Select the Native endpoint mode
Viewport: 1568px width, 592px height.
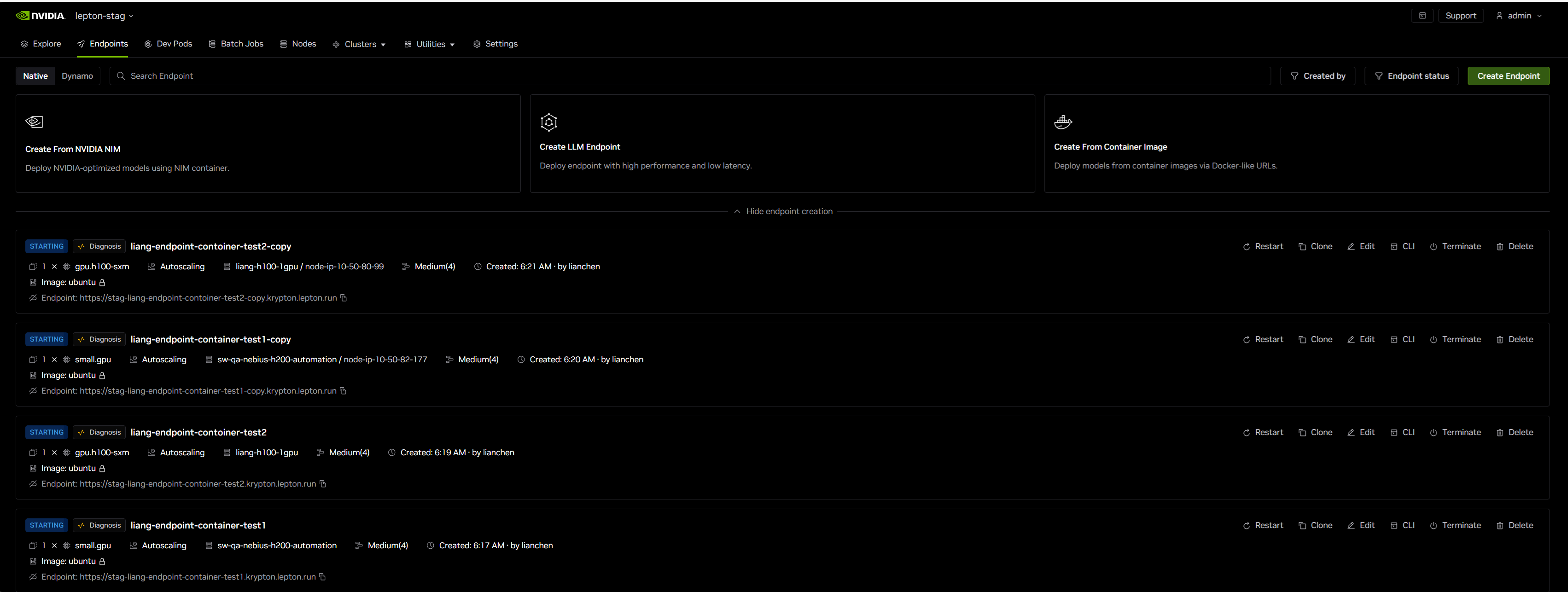tap(35, 76)
